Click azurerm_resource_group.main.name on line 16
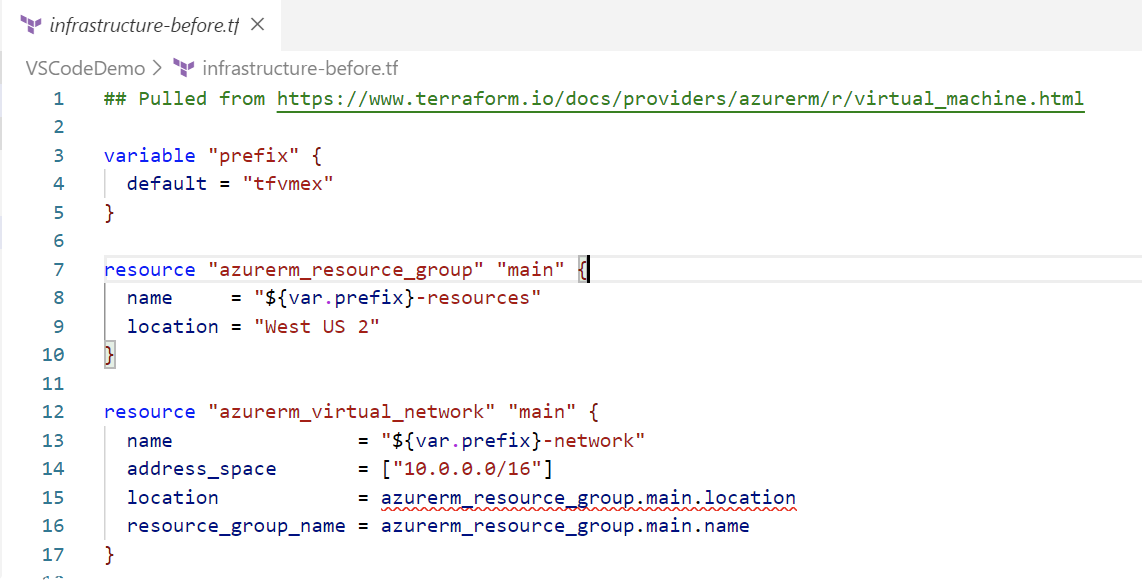Viewport: 1142px width, 581px height. click(x=565, y=526)
